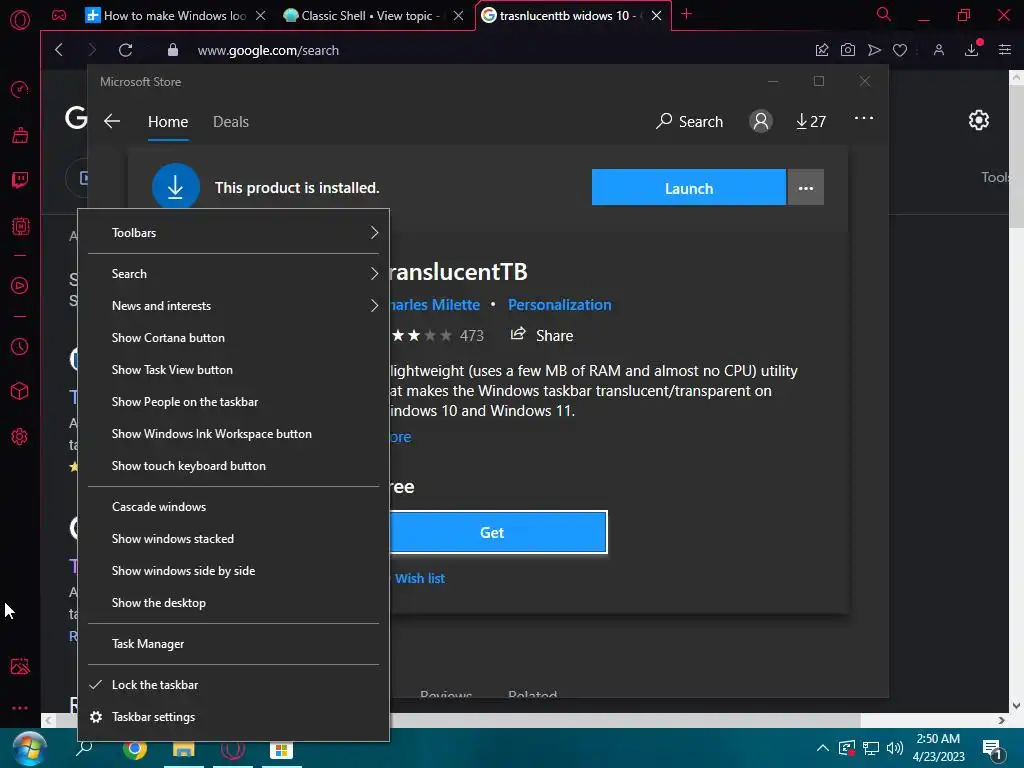Open the Home tab in Store
This screenshot has width=1024, height=768.
(x=168, y=121)
